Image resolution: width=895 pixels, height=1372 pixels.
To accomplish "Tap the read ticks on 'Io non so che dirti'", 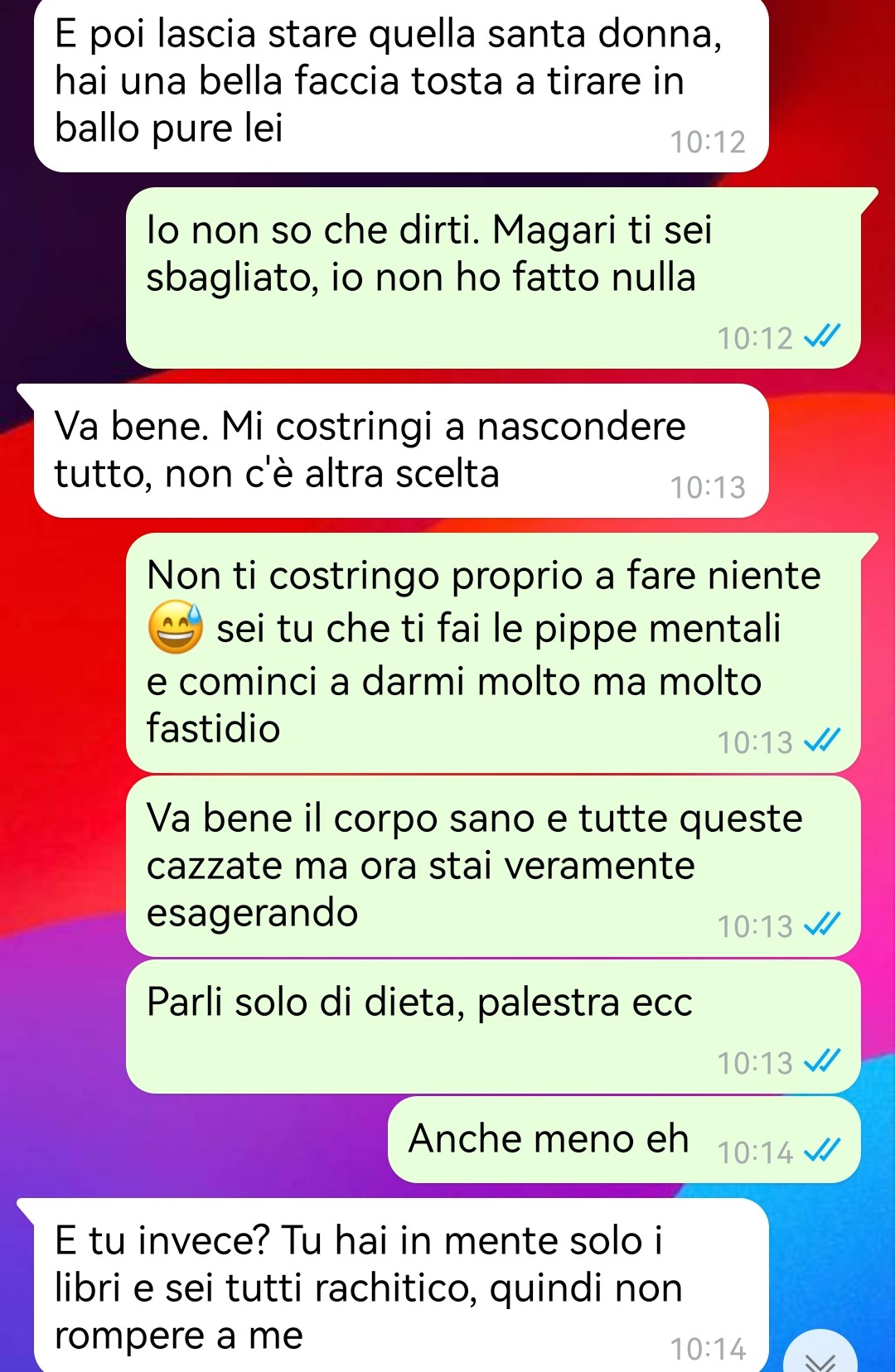I will [x=822, y=336].
